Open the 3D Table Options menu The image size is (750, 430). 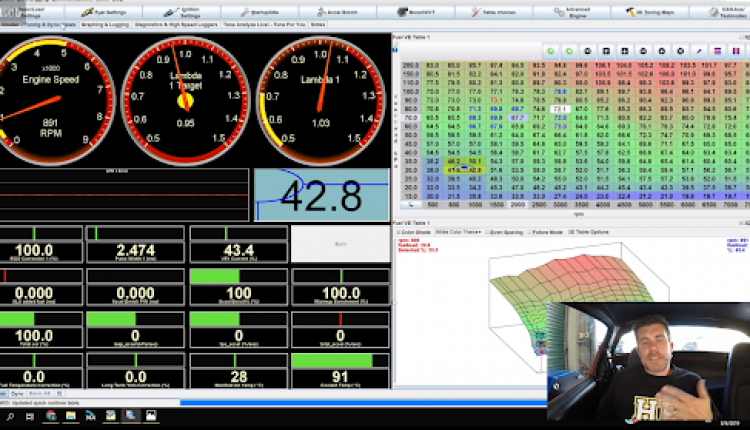(588, 232)
